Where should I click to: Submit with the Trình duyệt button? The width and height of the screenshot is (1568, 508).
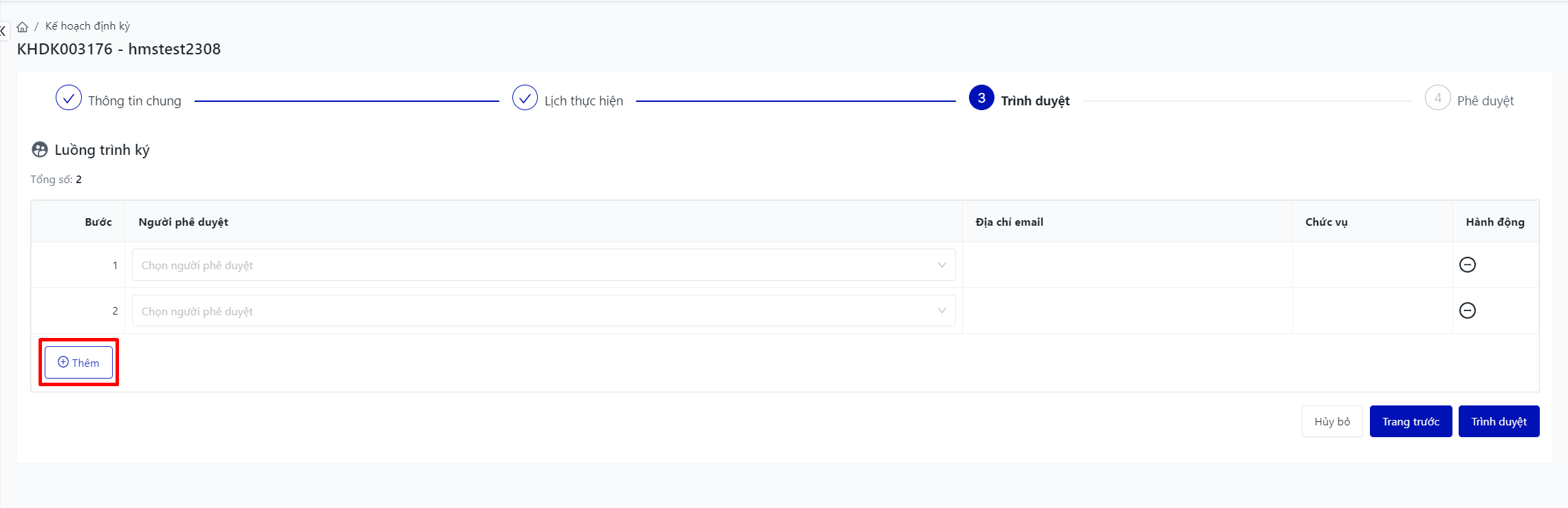coord(1499,421)
